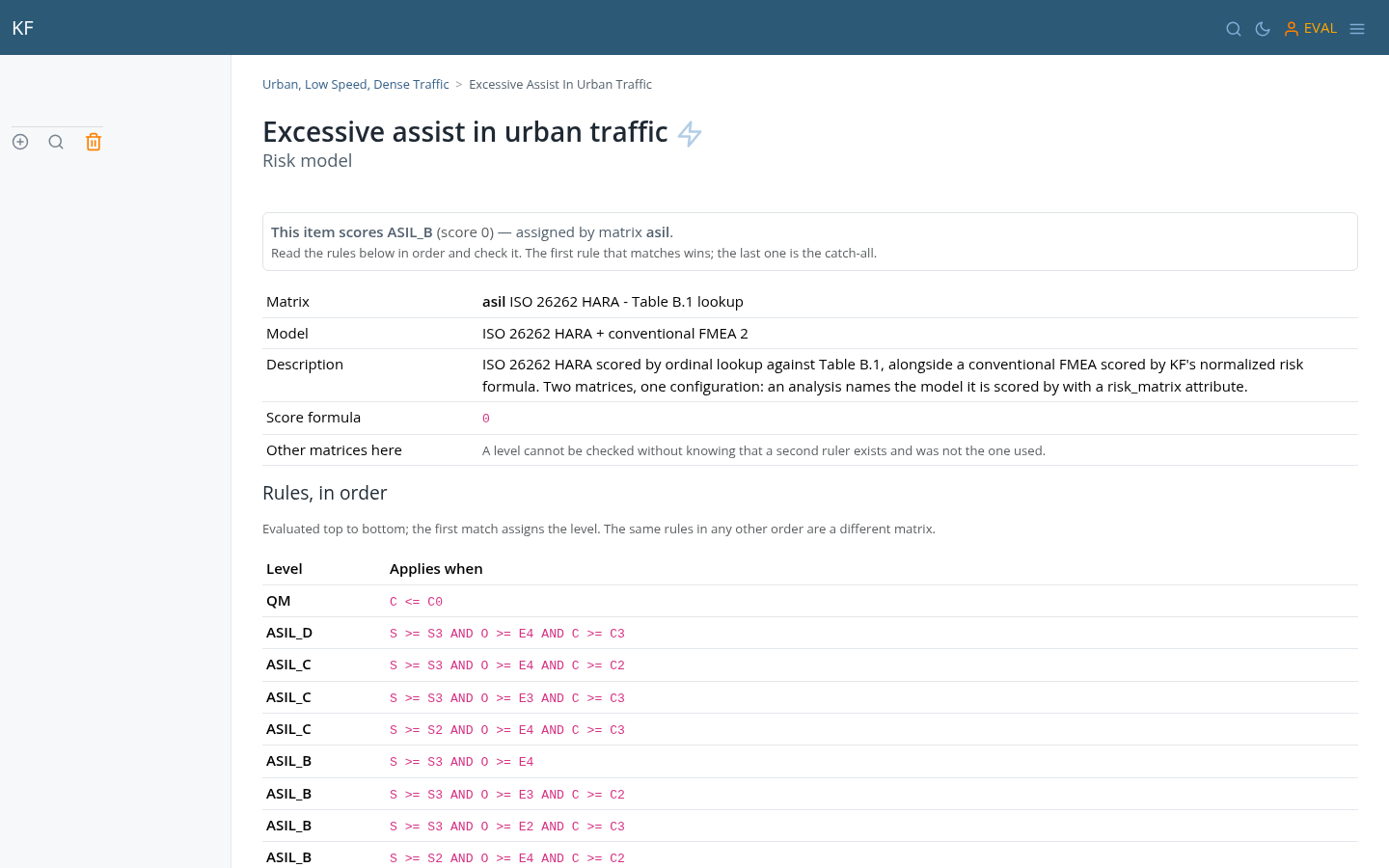The width and height of the screenshot is (1389, 868).
Task: Select the QM rule row
Action: click(x=810, y=601)
